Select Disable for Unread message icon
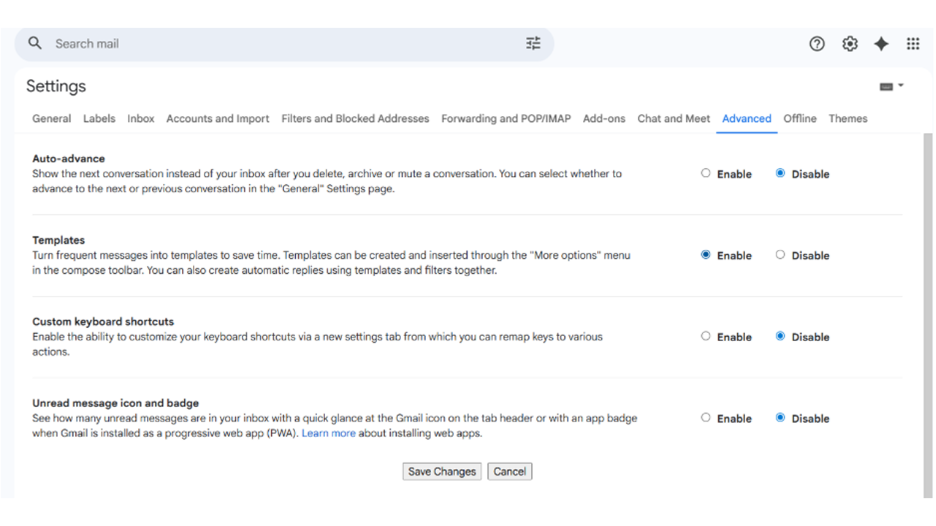Viewport: 936px width, 526px height. coord(780,417)
